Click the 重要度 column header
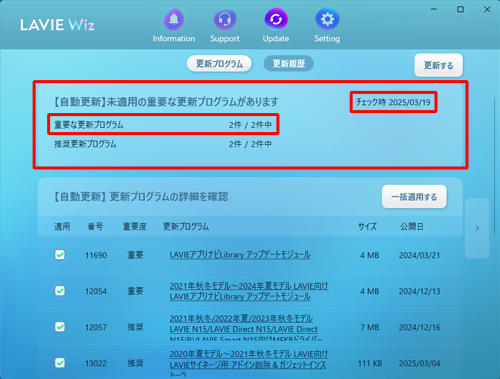500x379 pixels. pos(135,227)
